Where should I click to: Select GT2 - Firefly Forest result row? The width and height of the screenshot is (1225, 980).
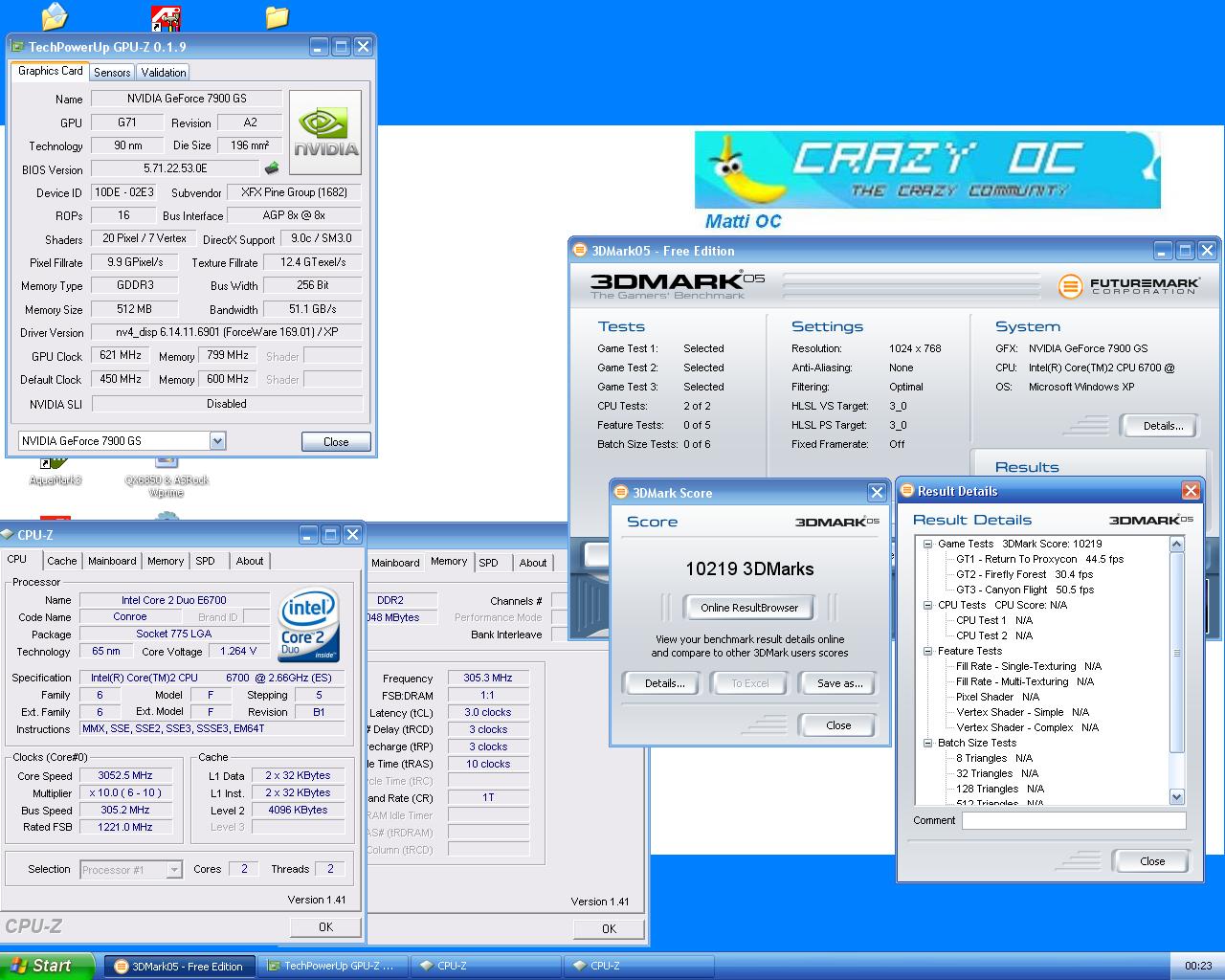pyautogui.click(x=1024, y=574)
